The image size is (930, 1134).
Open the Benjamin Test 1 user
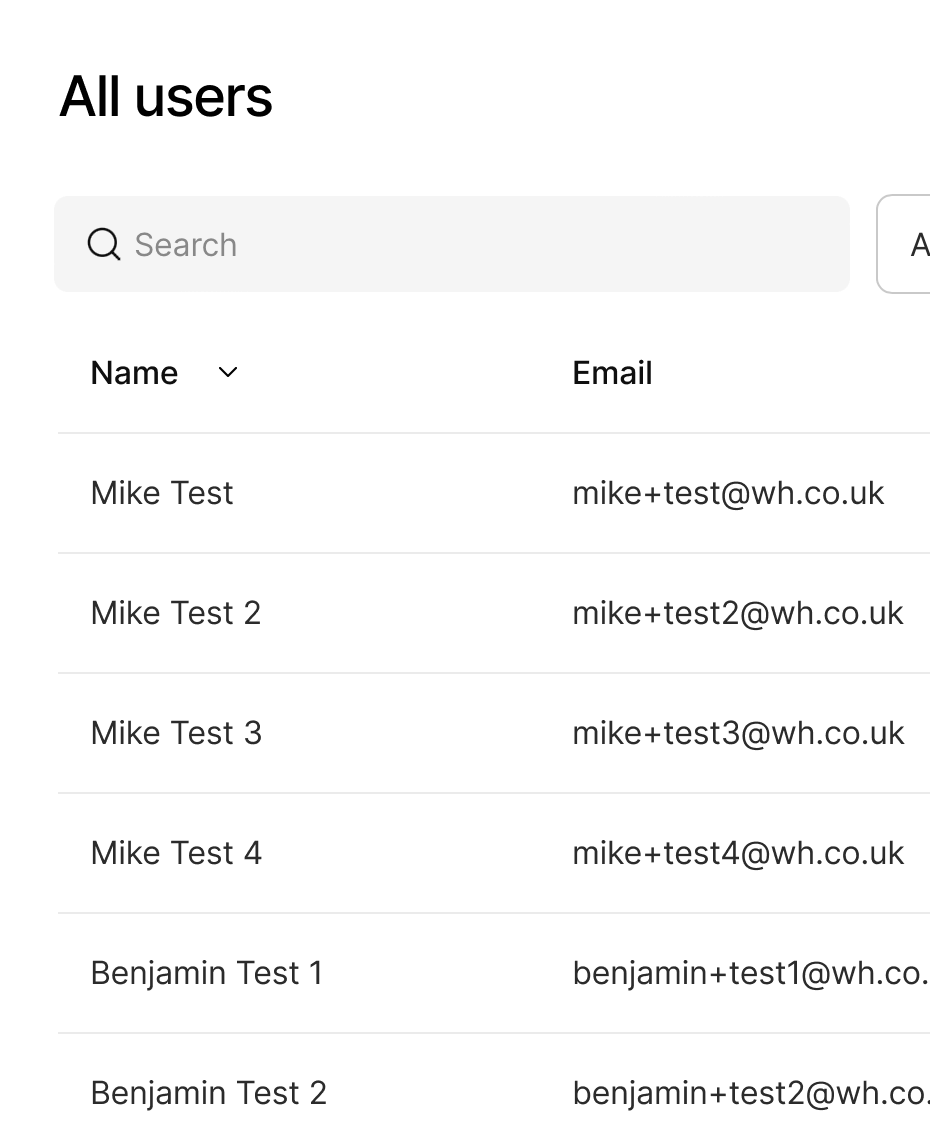(207, 973)
